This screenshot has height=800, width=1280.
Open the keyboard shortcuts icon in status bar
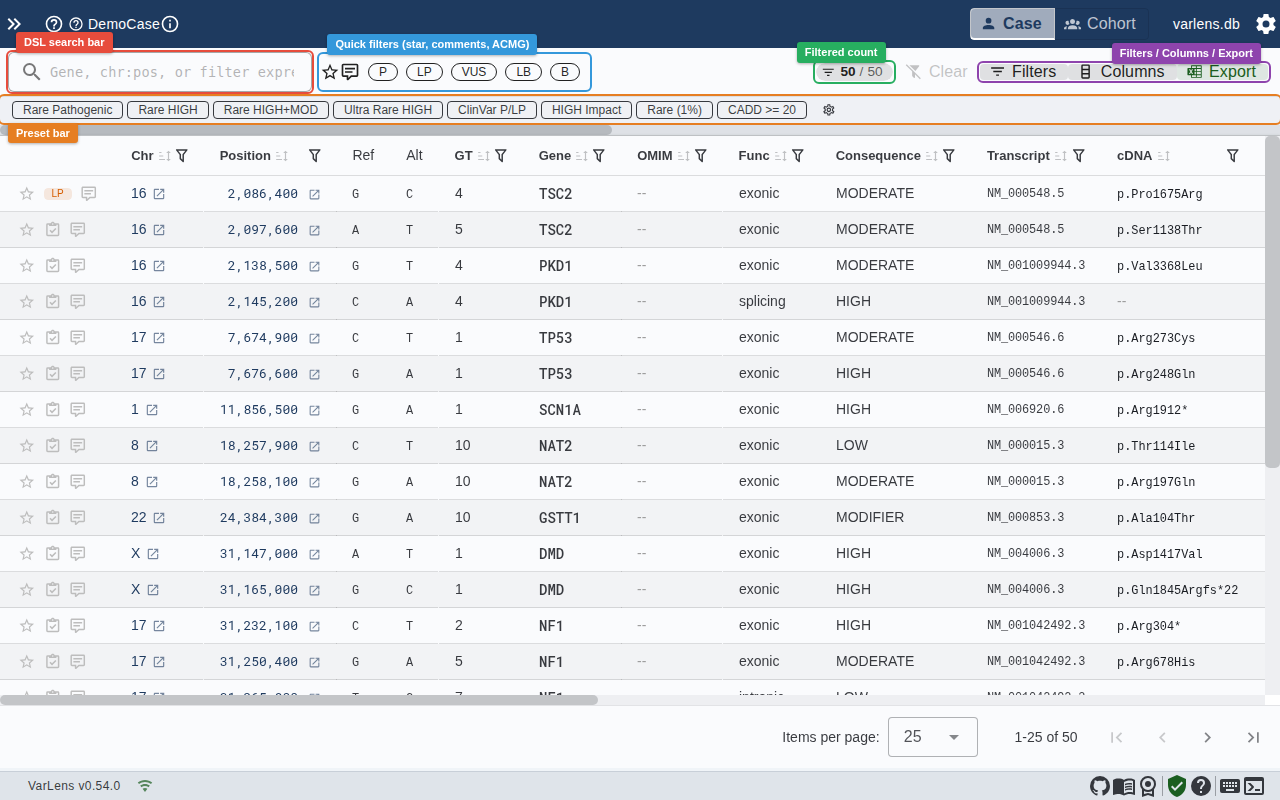point(1230,786)
